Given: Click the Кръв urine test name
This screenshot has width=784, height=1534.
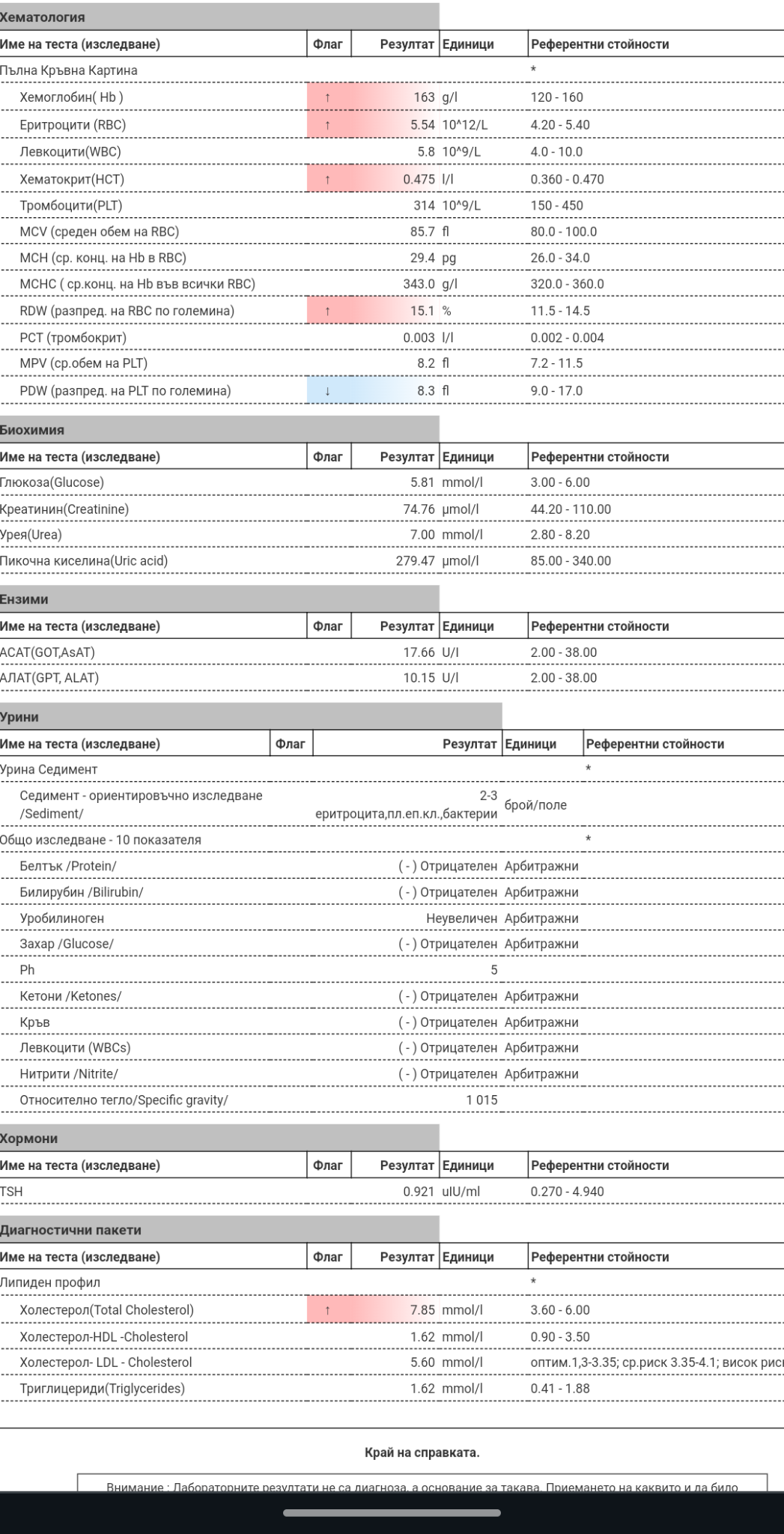Looking at the screenshot, I should 35,1023.
